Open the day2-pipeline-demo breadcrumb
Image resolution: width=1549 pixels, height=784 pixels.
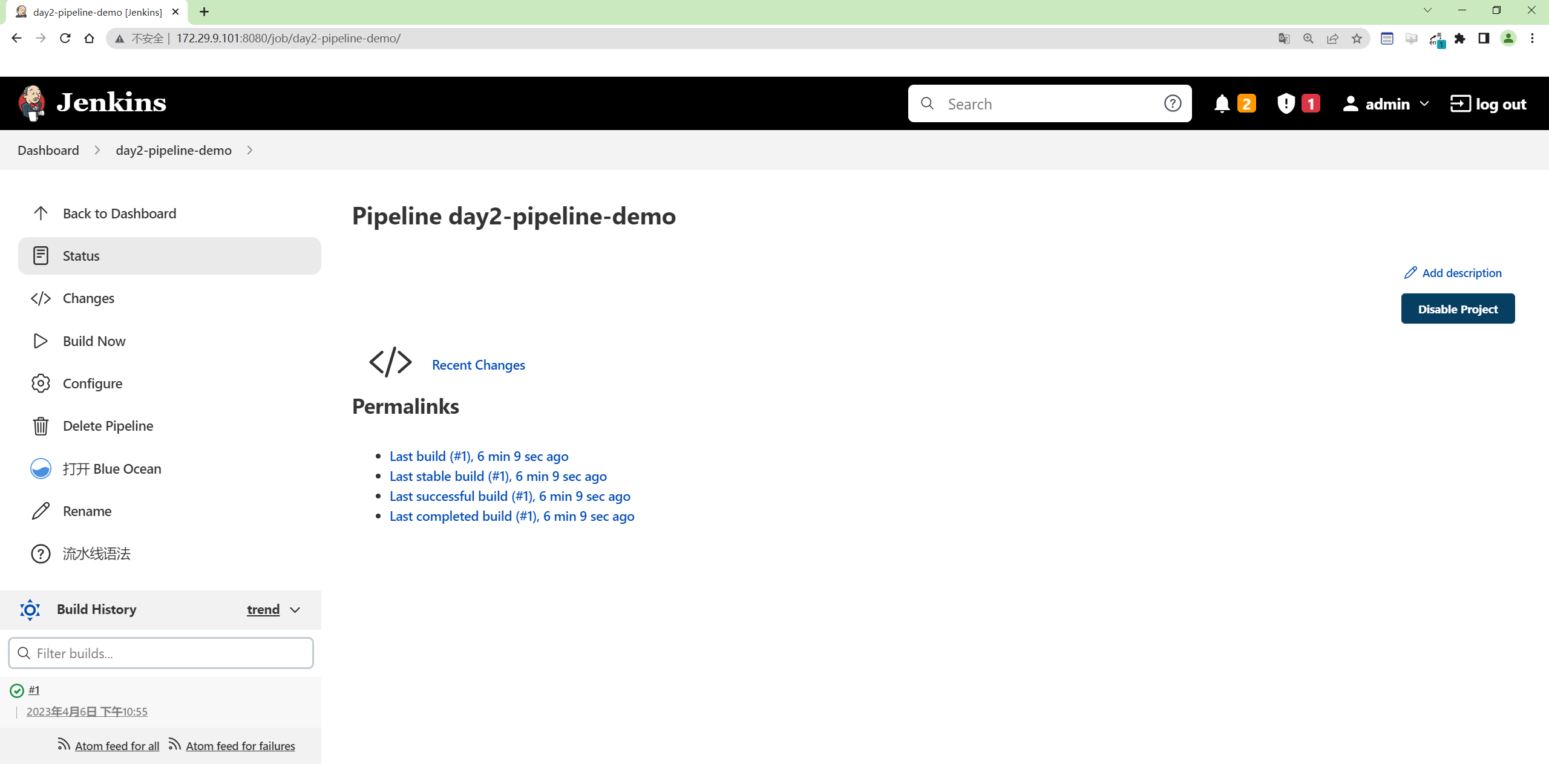pyautogui.click(x=174, y=150)
